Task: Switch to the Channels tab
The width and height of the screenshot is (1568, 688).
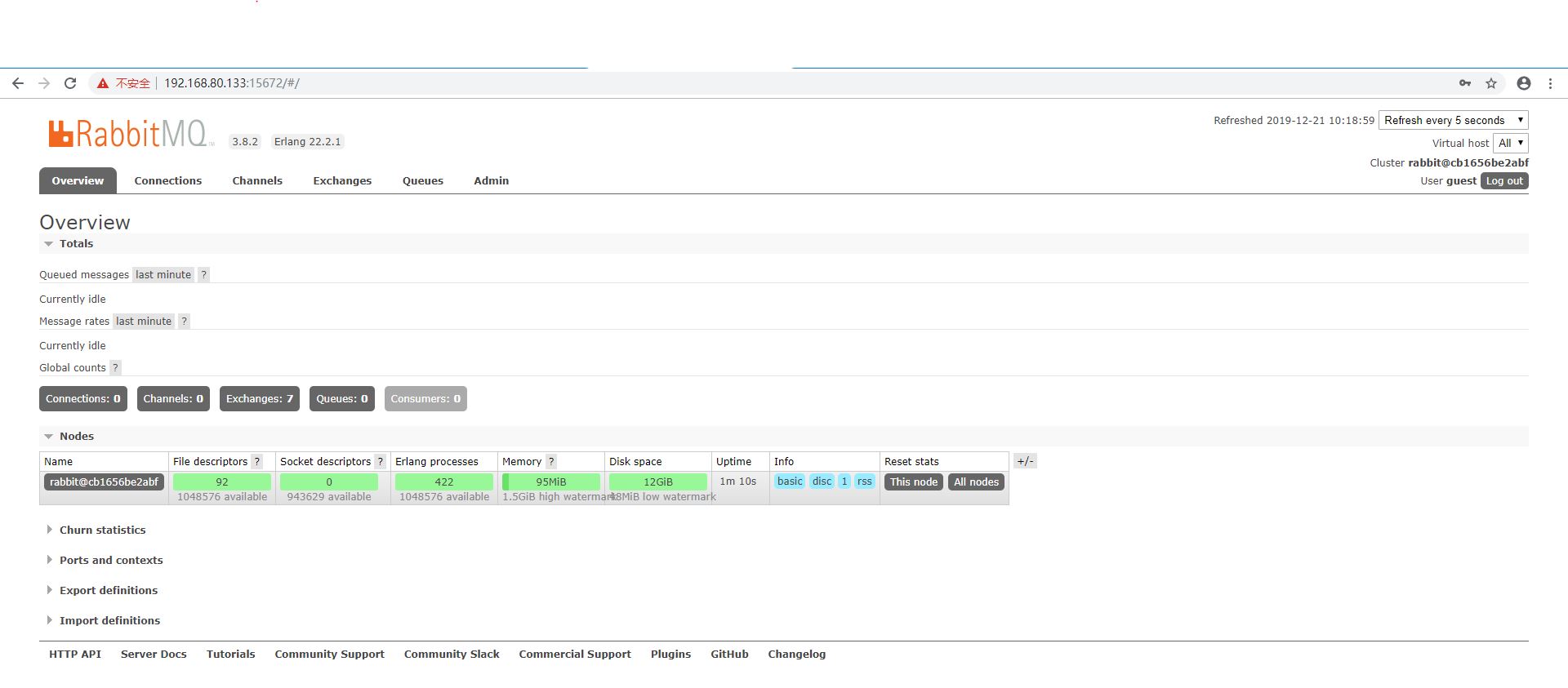Action: [257, 181]
